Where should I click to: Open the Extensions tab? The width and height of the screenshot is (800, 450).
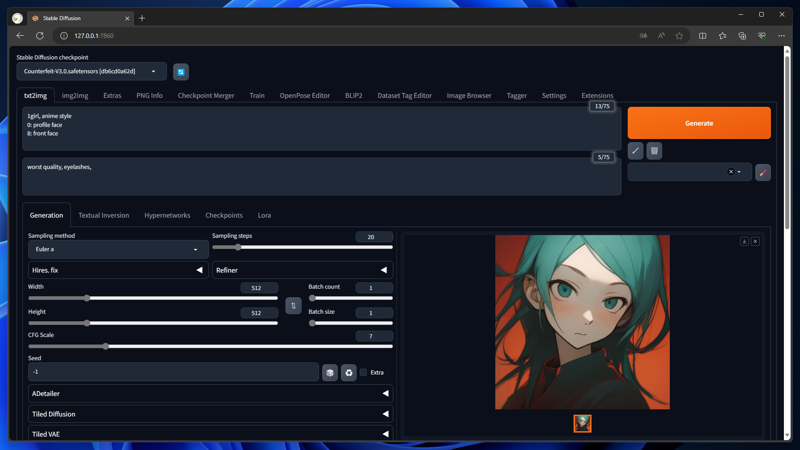597,95
